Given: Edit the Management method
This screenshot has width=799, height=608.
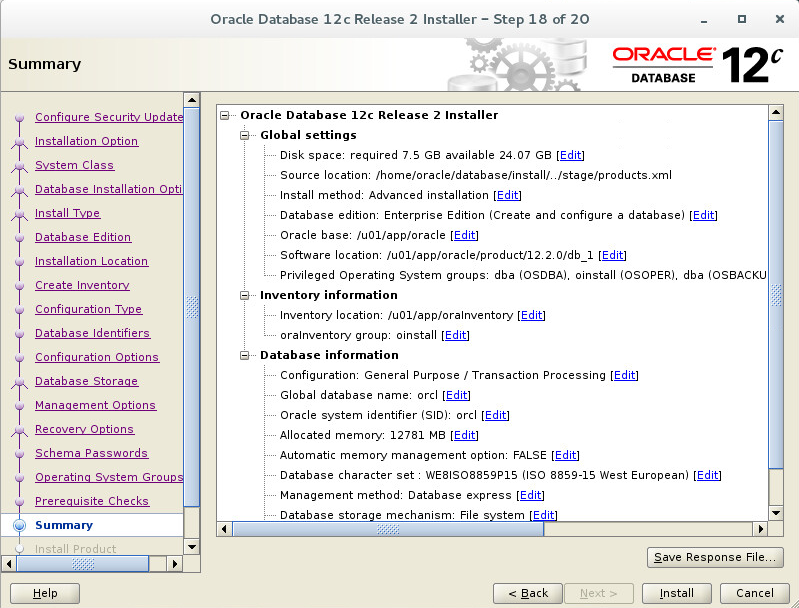Looking at the screenshot, I should click(x=530, y=495).
